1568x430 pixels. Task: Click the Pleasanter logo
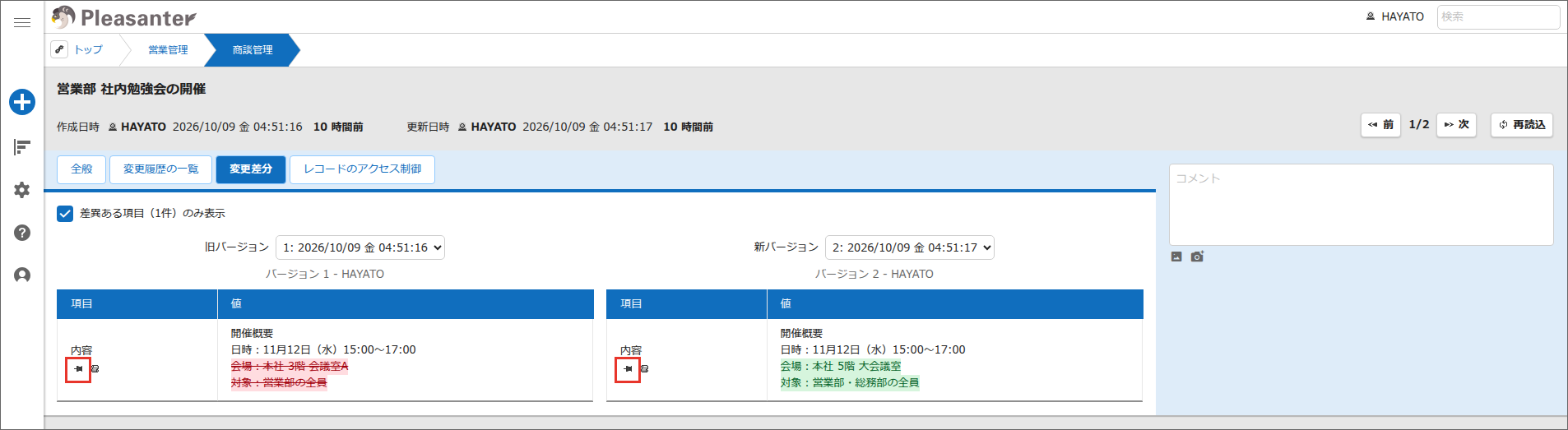(123, 17)
